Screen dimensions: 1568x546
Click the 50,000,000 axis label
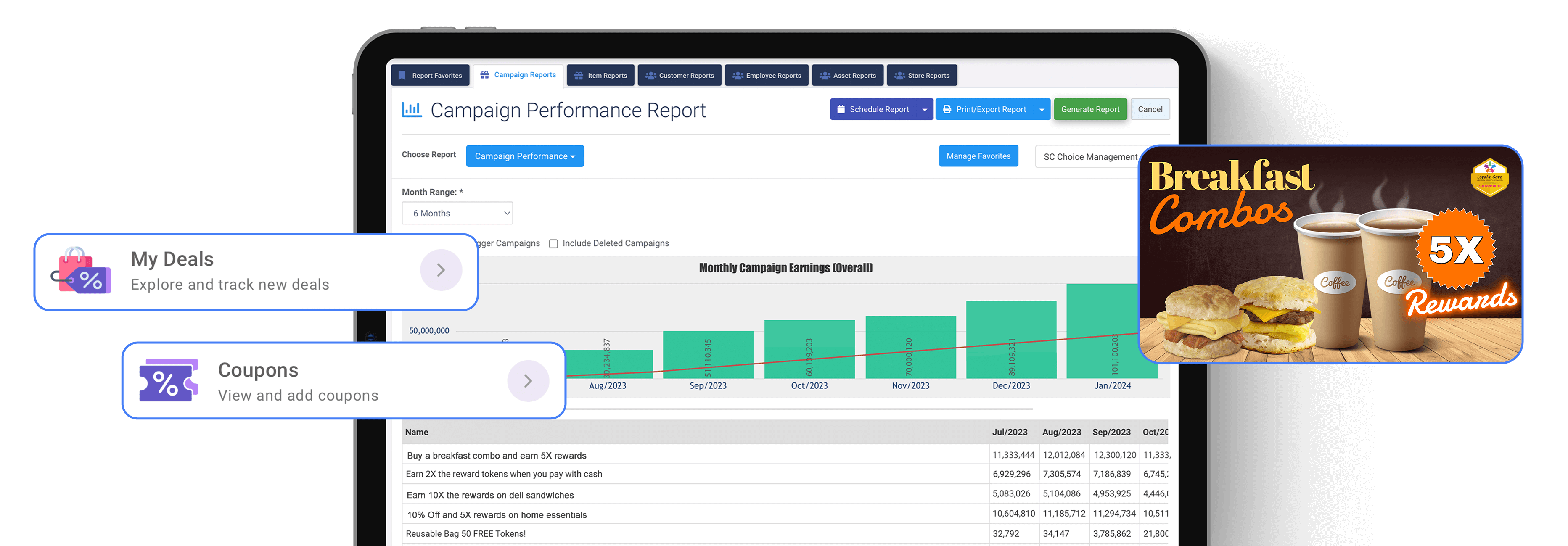pos(428,330)
